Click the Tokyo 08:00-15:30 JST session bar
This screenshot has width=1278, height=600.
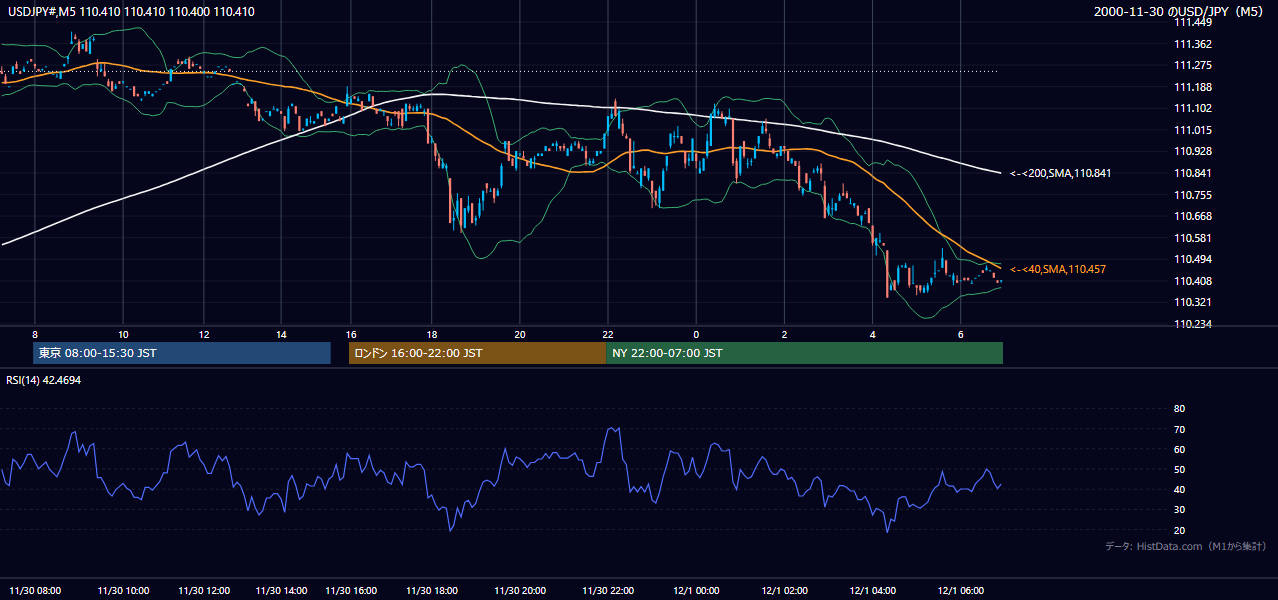[182, 353]
